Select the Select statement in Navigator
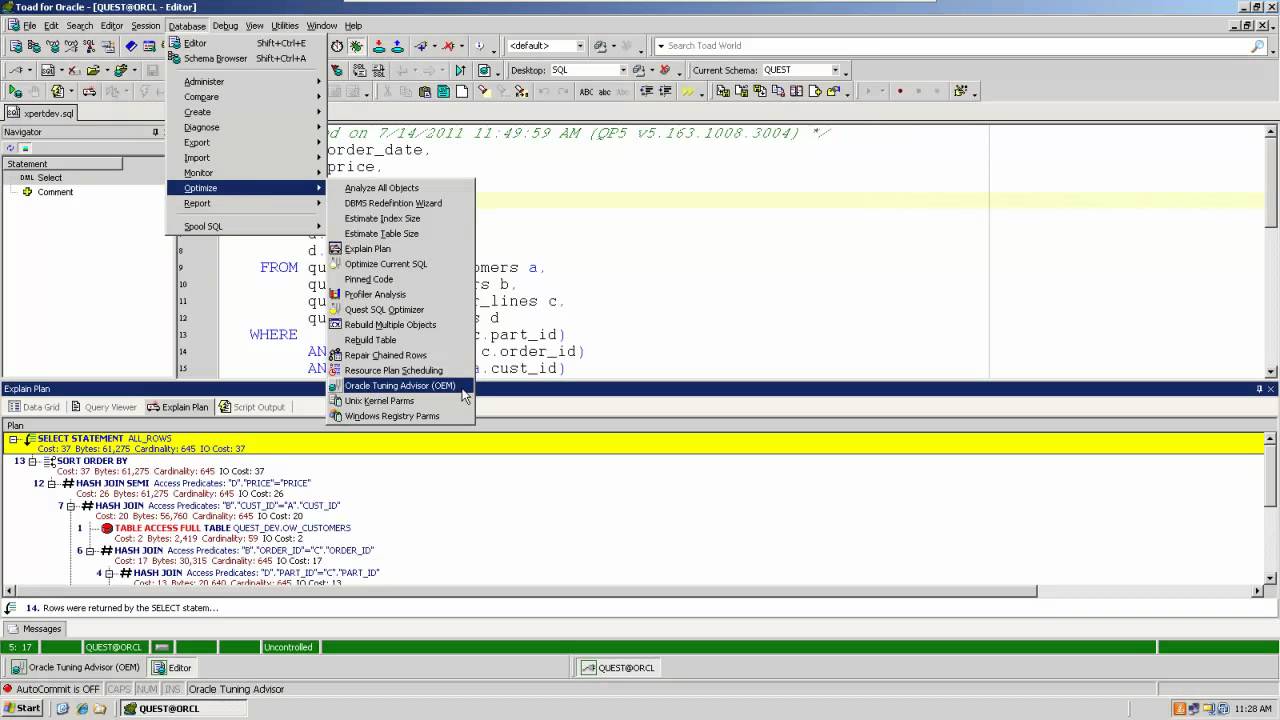1280x720 pixels. click(50, 178)
